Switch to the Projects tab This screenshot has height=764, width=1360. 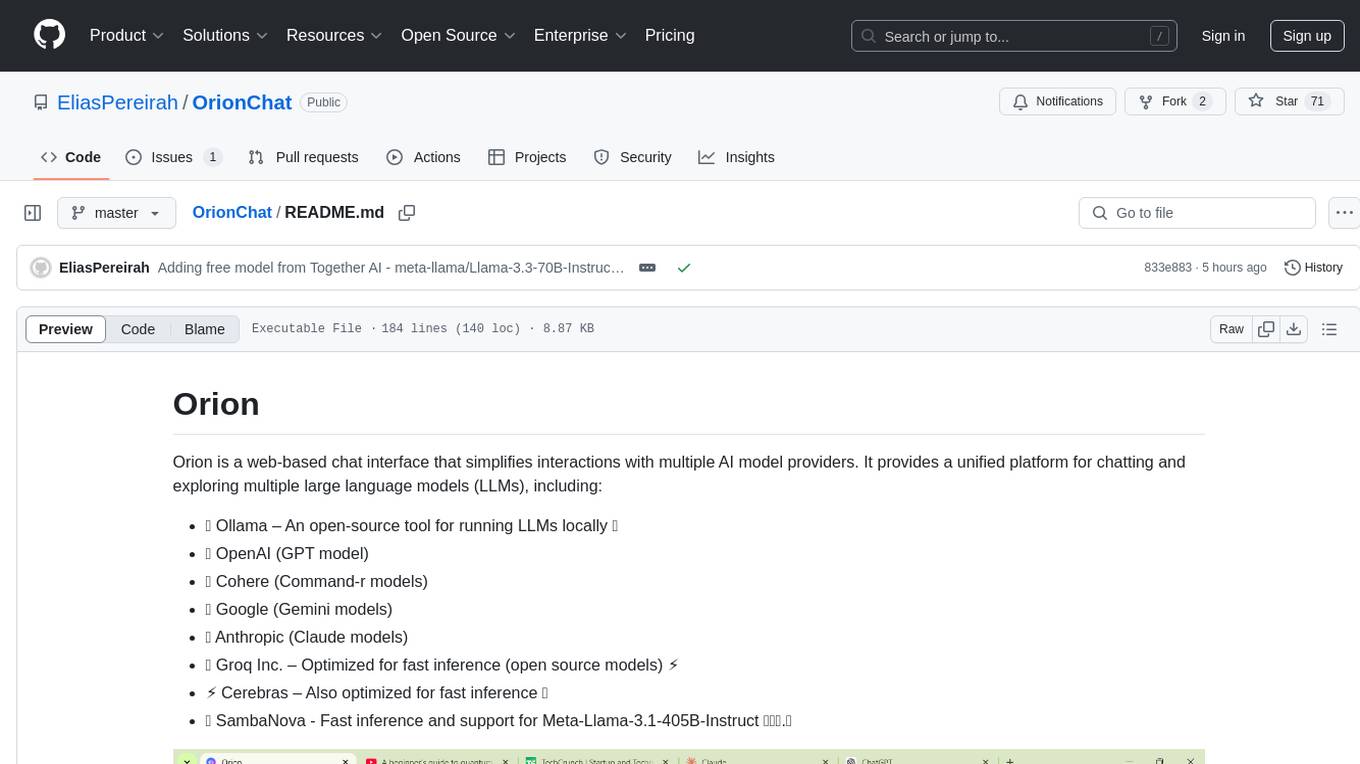pos(527,157)
